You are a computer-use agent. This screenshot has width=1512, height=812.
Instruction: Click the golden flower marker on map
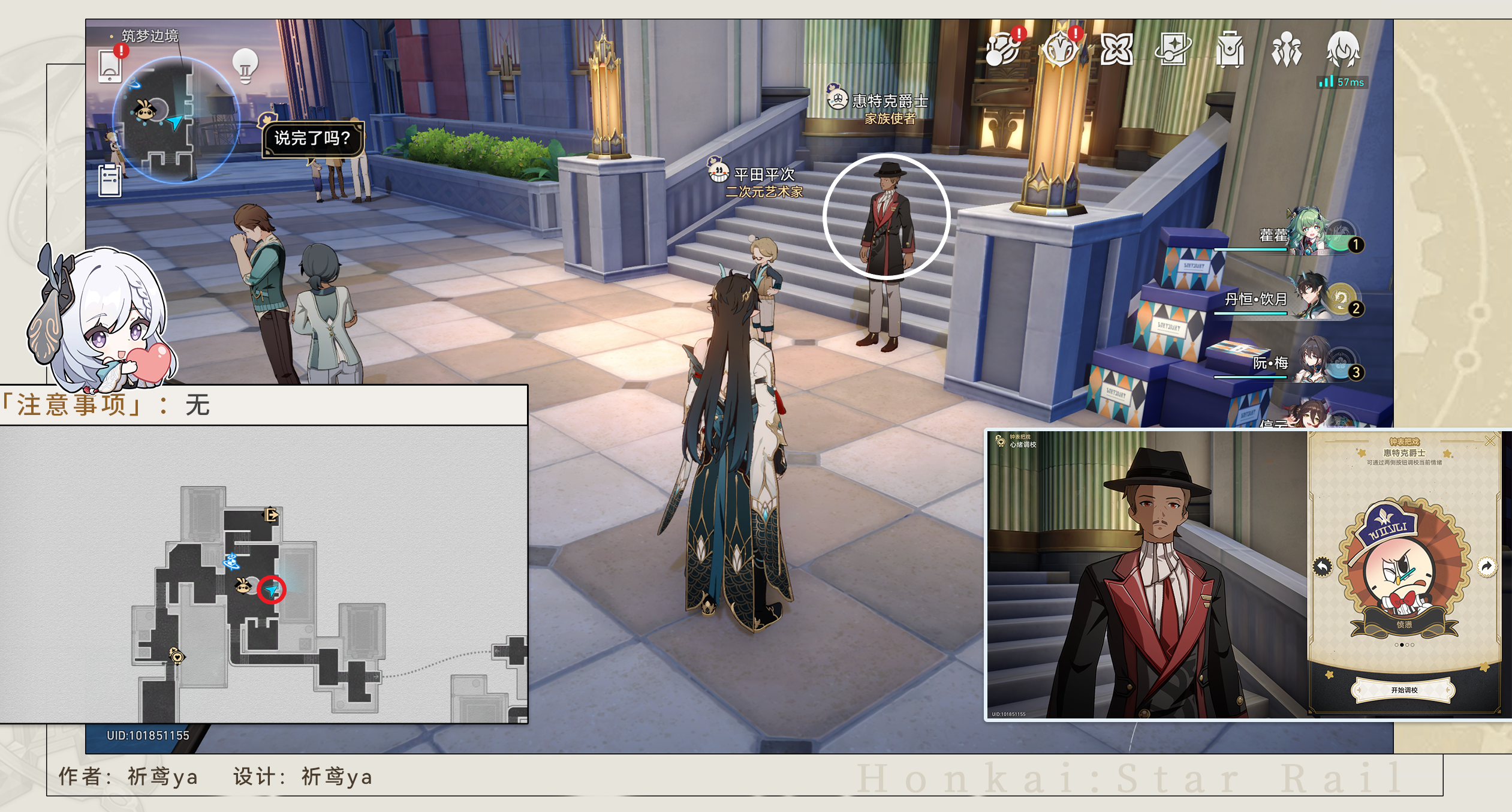pyautogui.click(x=176, y=656)
